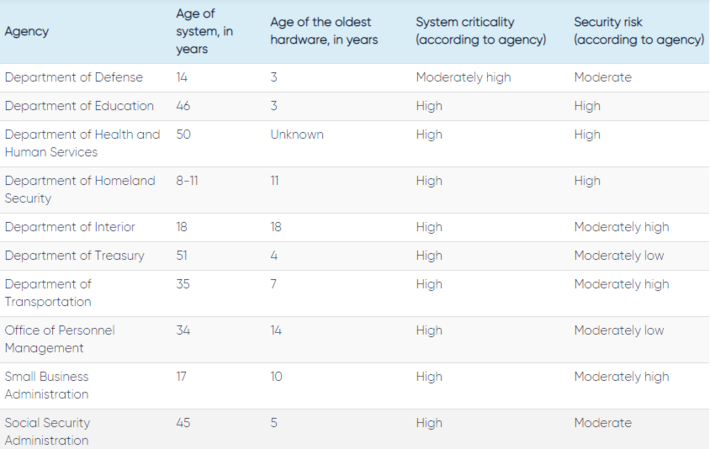The image size is (710, 449).
Task: Select the 'Age of system, in years' header
Action: [204, 31]
